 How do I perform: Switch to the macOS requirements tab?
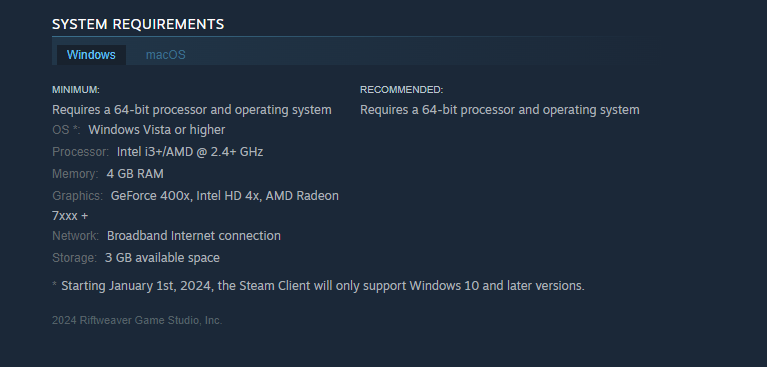click(165, 55)
